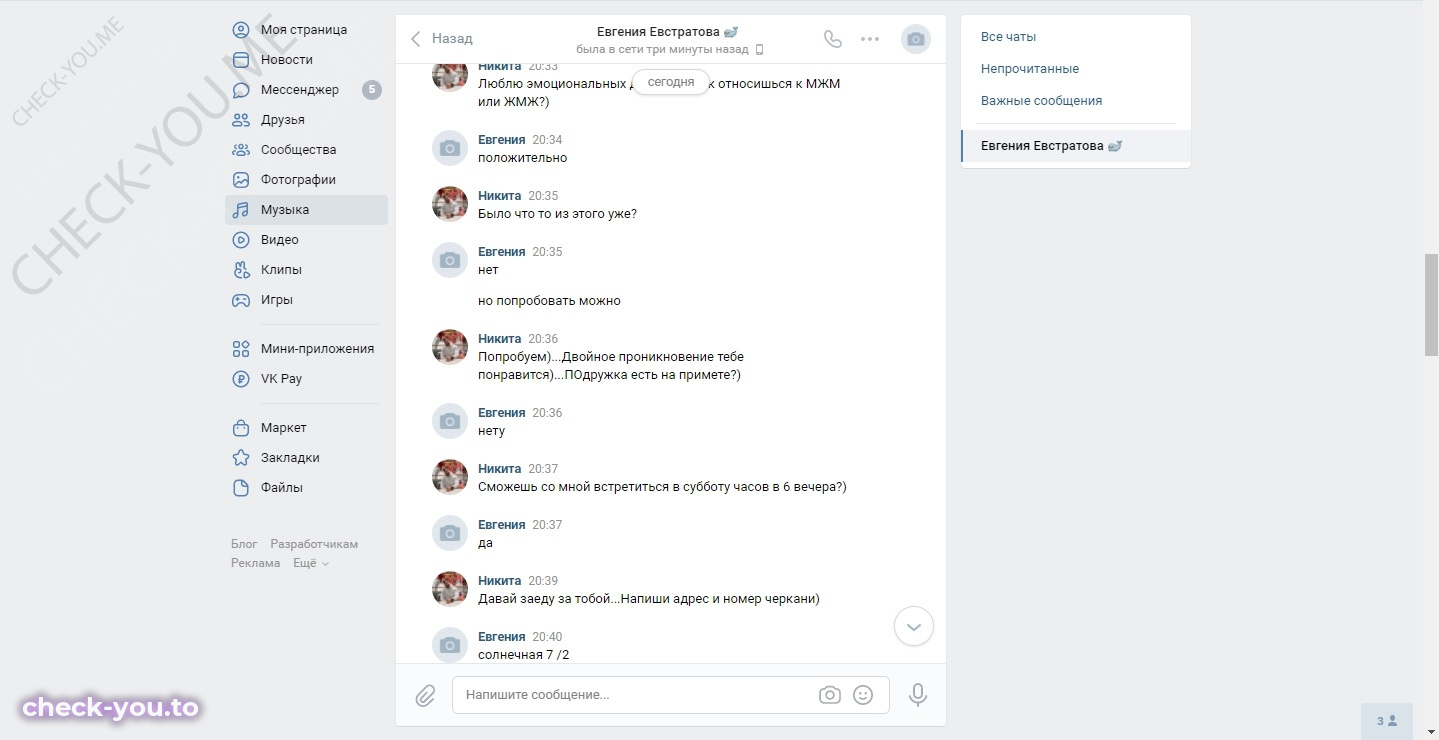Click Никита avatar at 20:39 message
This screenshot has width=1439, height=740.
pos(450,589)
